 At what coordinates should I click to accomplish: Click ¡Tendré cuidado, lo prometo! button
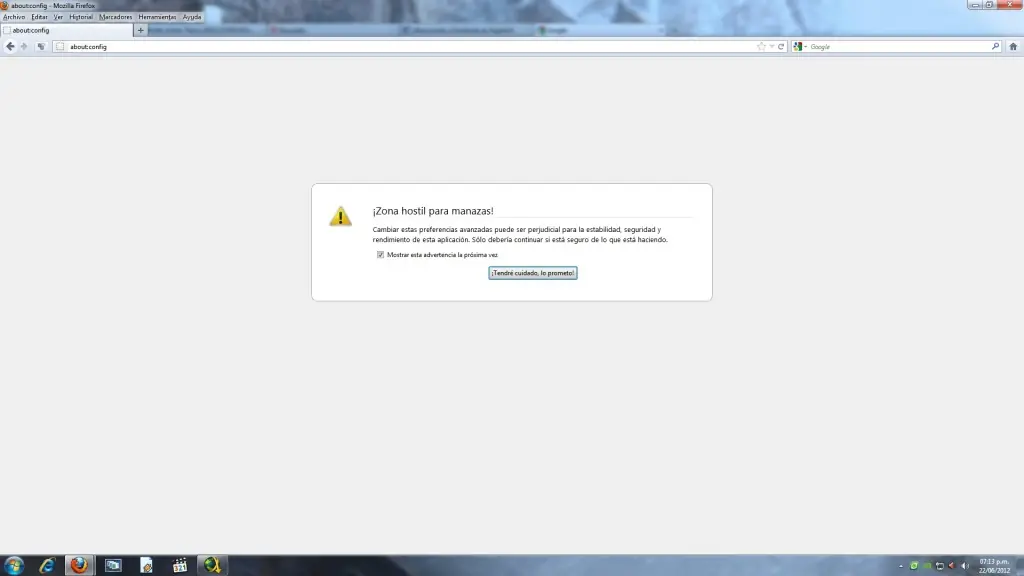[532, 273]
